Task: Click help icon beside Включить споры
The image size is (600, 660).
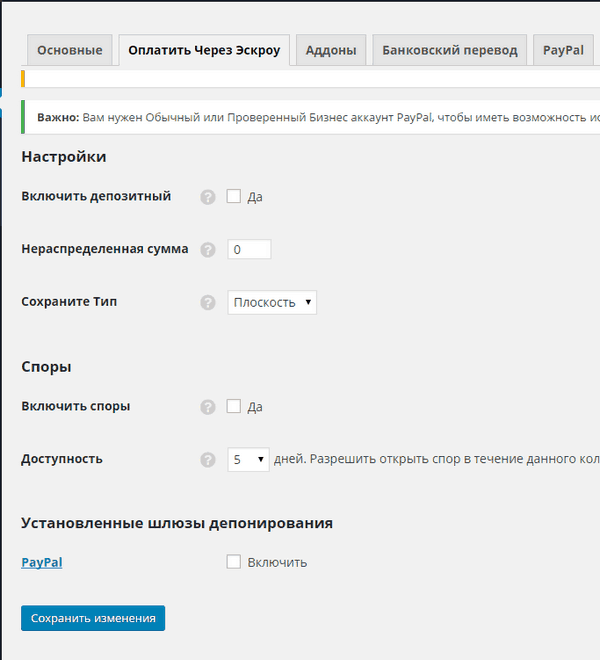Action: pyautogui.click(x=208, y=407)
